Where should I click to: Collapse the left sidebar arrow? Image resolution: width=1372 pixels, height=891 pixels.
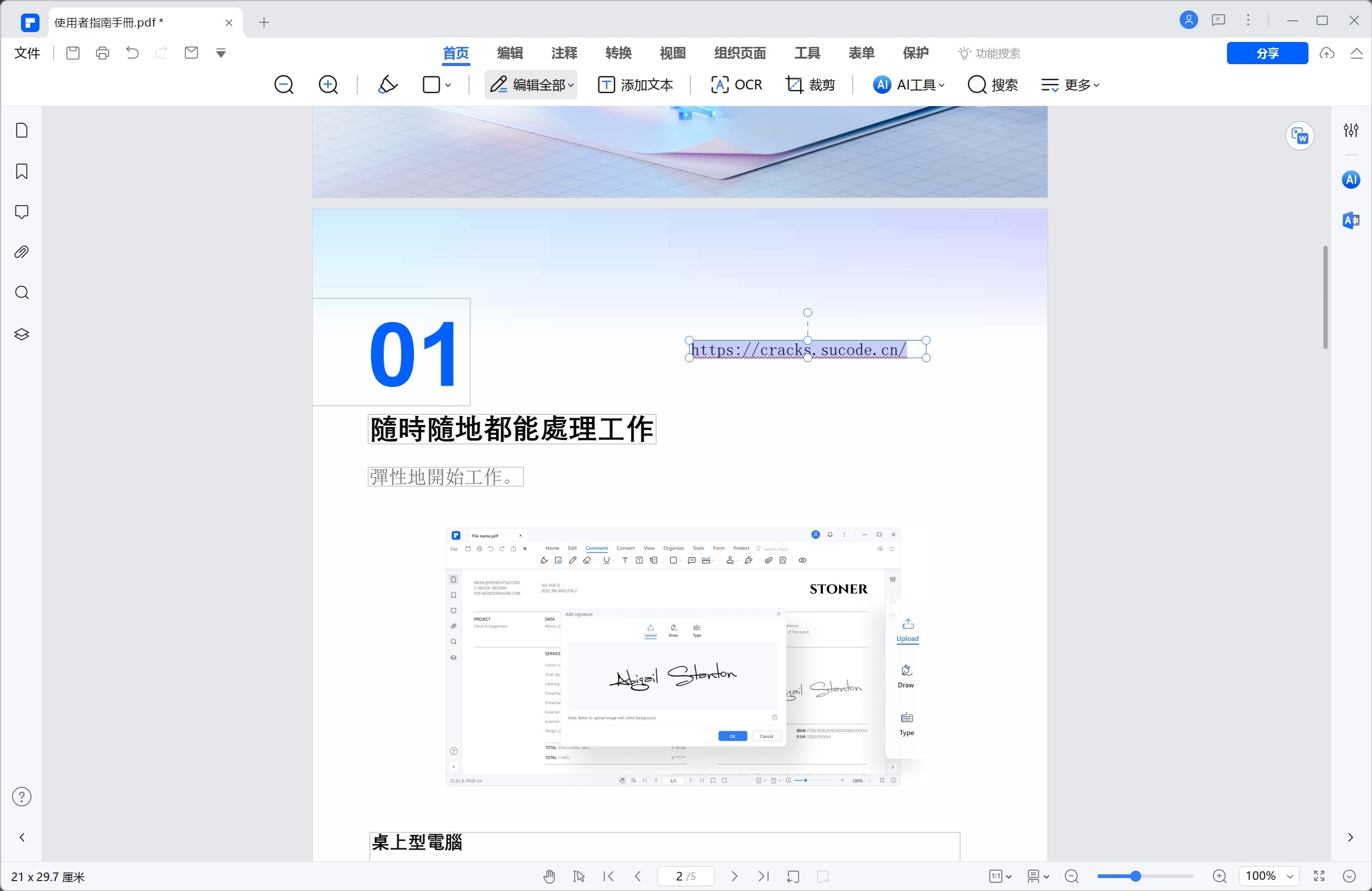click(x=22, y=837)
